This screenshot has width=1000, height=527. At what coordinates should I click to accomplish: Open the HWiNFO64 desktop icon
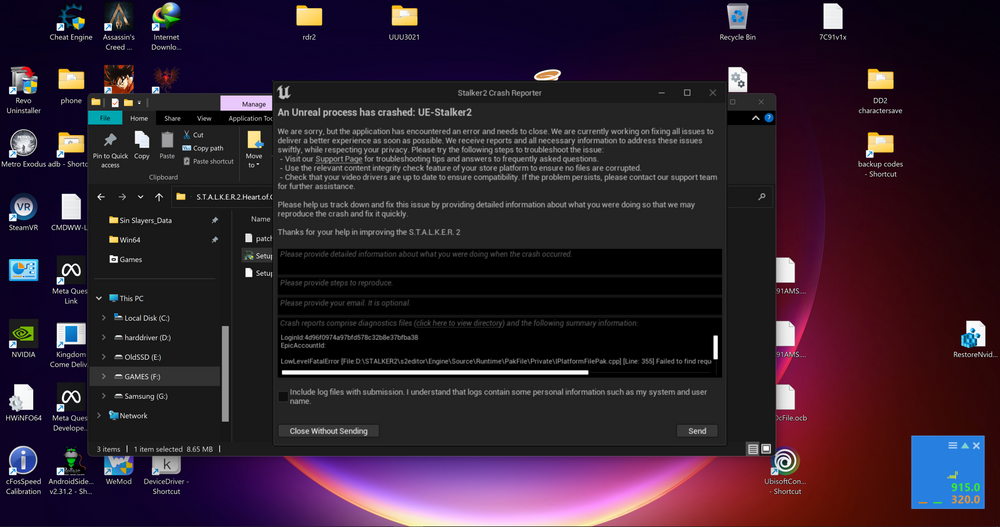pos(24,403)
